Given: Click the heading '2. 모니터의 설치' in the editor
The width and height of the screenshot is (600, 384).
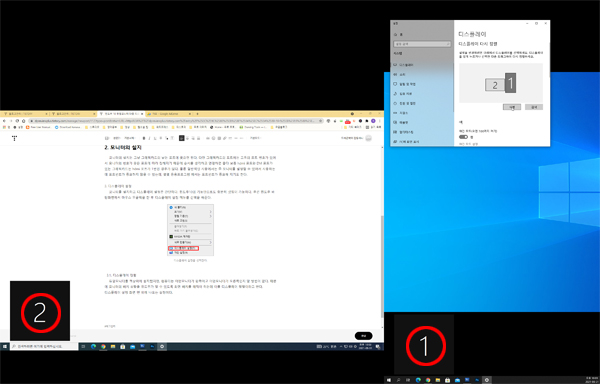Looking at the screenshot, I should 123,148.
